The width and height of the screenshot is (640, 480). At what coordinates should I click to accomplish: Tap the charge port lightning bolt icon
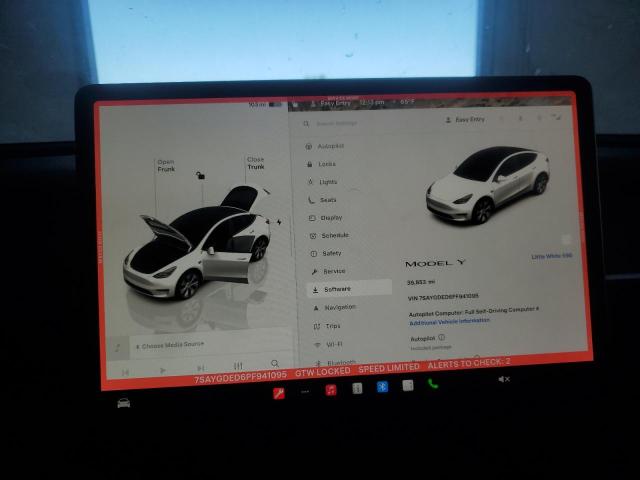click(x=279, y=222)
